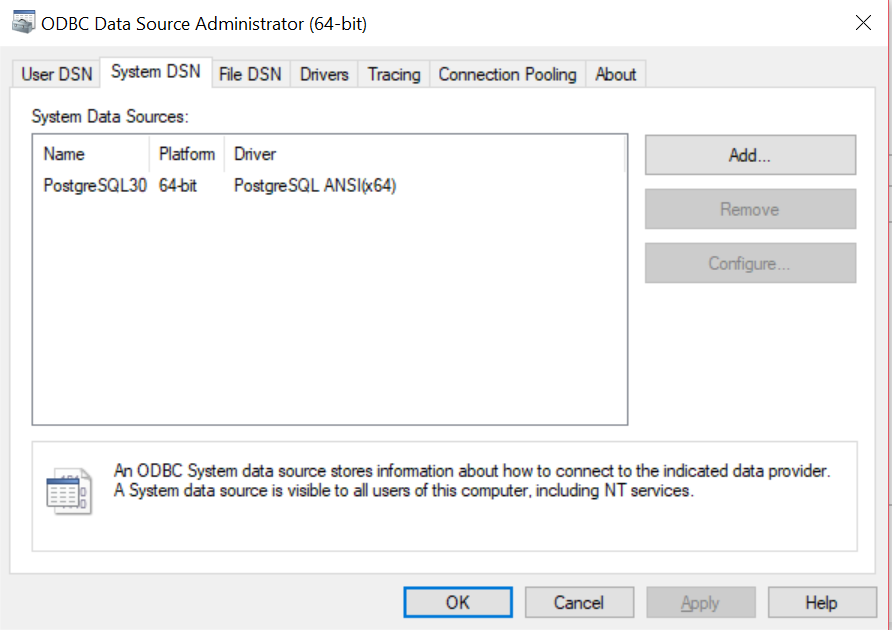
Task: Close the ODBC Data Source Administrator window
Action: point(863,23)
